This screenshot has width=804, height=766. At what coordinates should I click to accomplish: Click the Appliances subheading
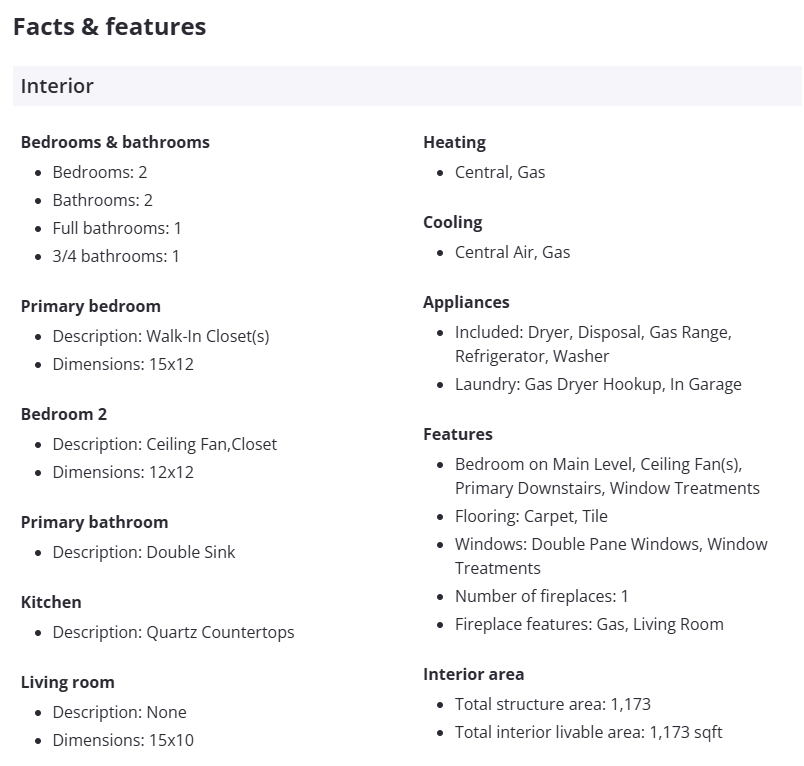coord(466,302)
